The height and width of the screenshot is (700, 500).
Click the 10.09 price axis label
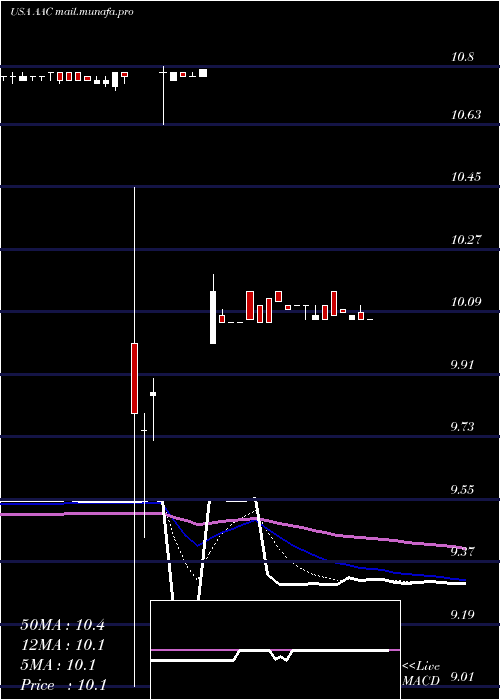point(467,302)
